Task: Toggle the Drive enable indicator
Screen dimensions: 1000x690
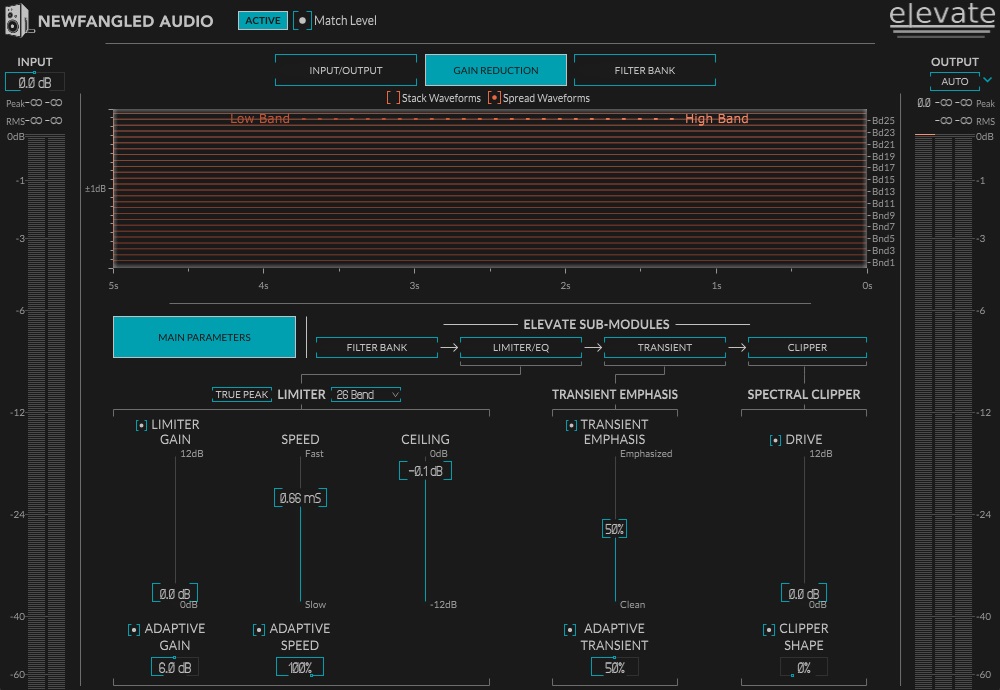Action: (774, 439)
